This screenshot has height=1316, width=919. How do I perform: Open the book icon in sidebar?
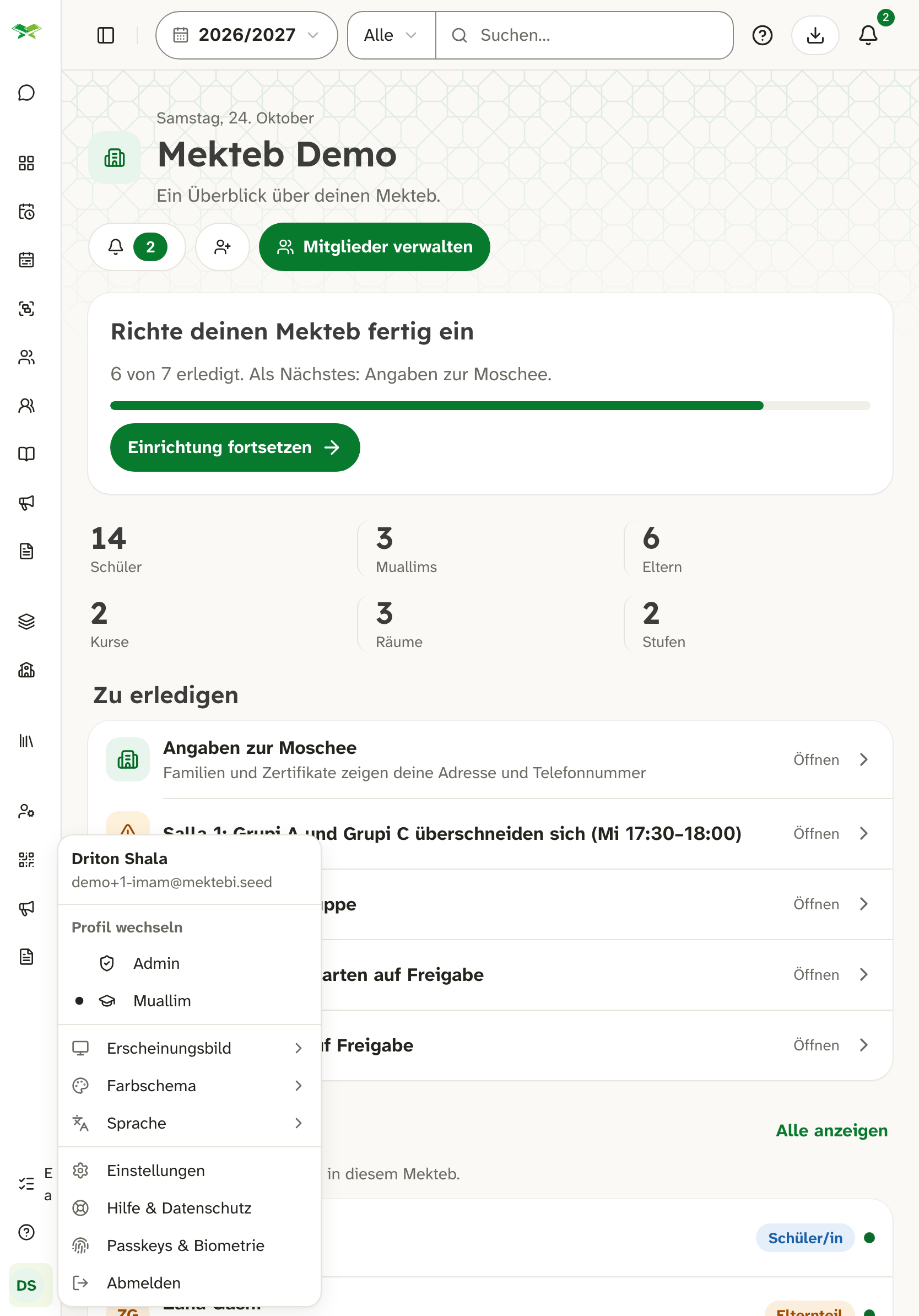coord(26,454)
